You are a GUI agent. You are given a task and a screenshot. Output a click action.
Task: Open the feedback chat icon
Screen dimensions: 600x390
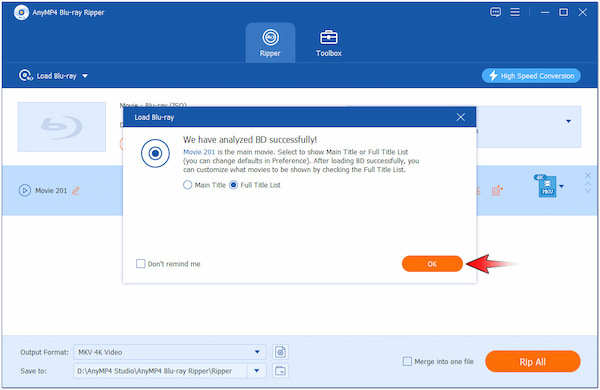tap(495, 12)
